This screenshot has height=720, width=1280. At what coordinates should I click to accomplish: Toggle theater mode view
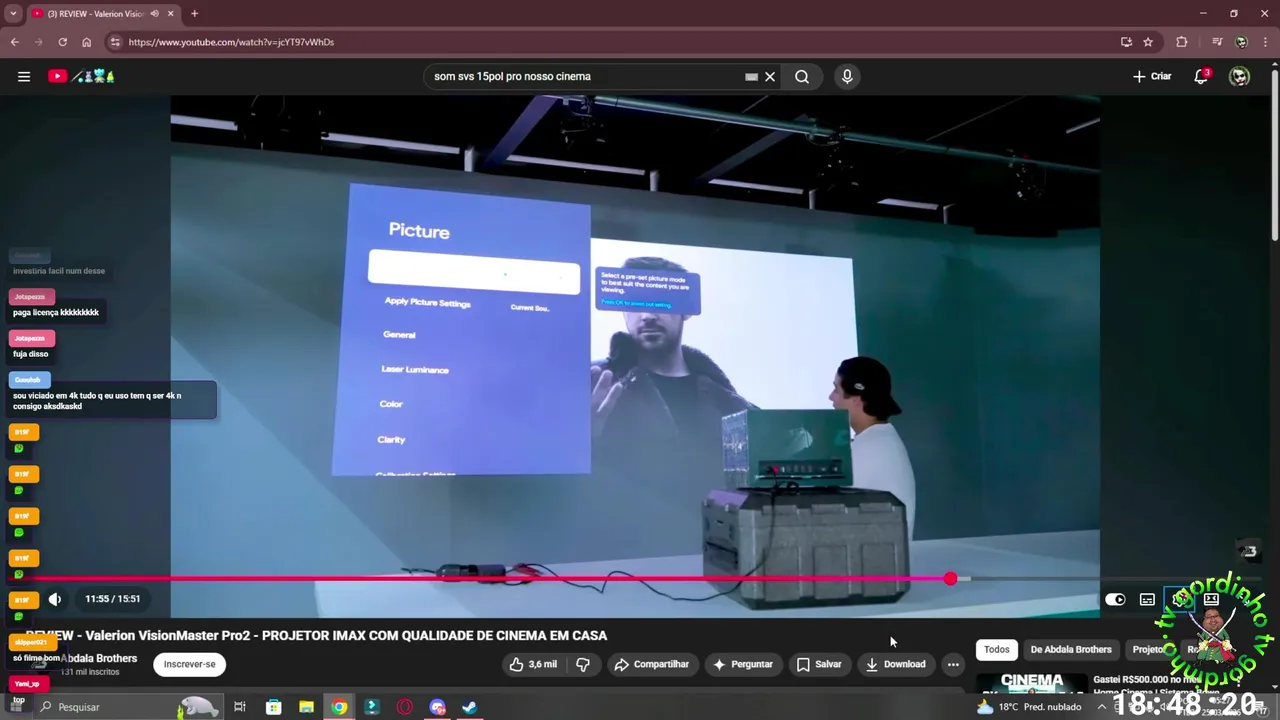pyautogui.click(x=1211, y=599)
